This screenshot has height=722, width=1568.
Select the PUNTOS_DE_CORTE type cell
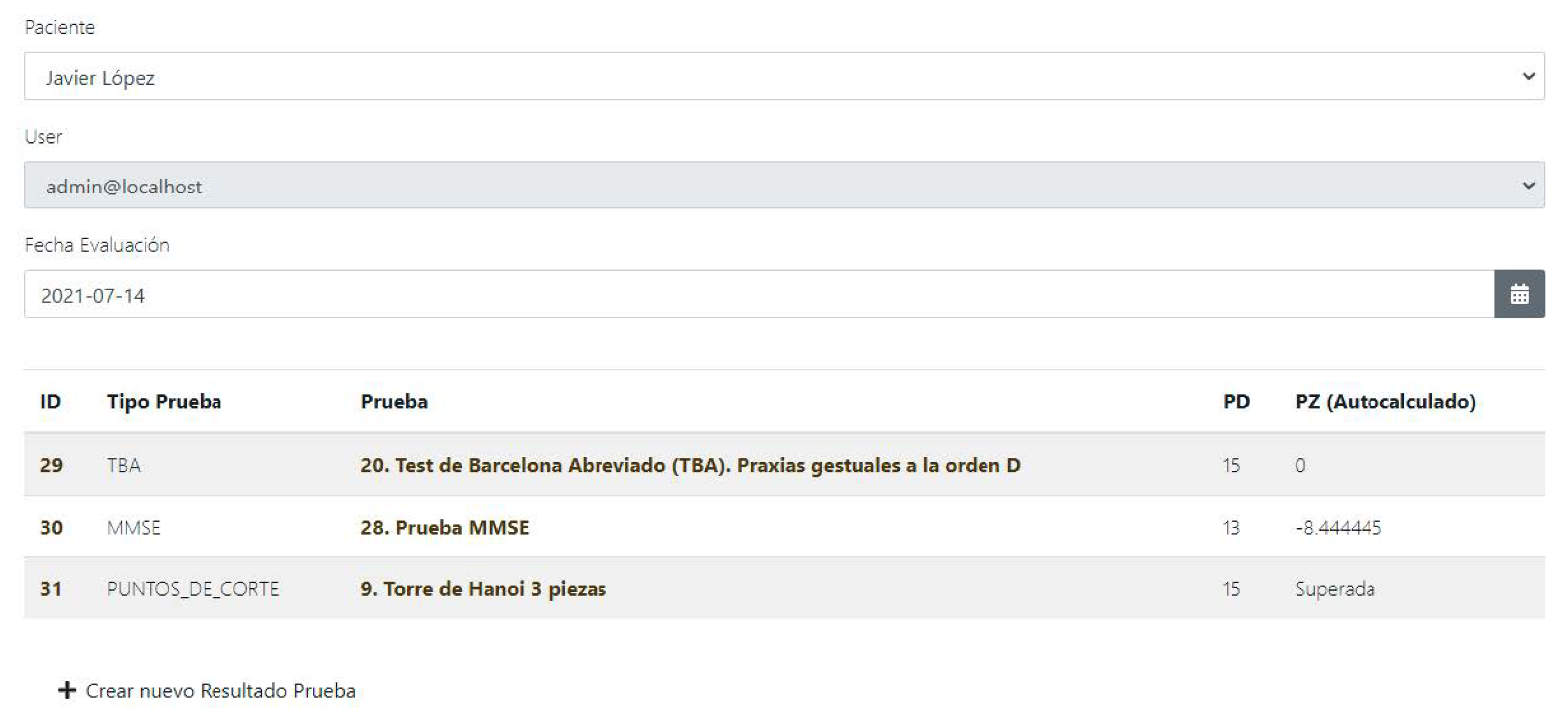tap(192, 589)
